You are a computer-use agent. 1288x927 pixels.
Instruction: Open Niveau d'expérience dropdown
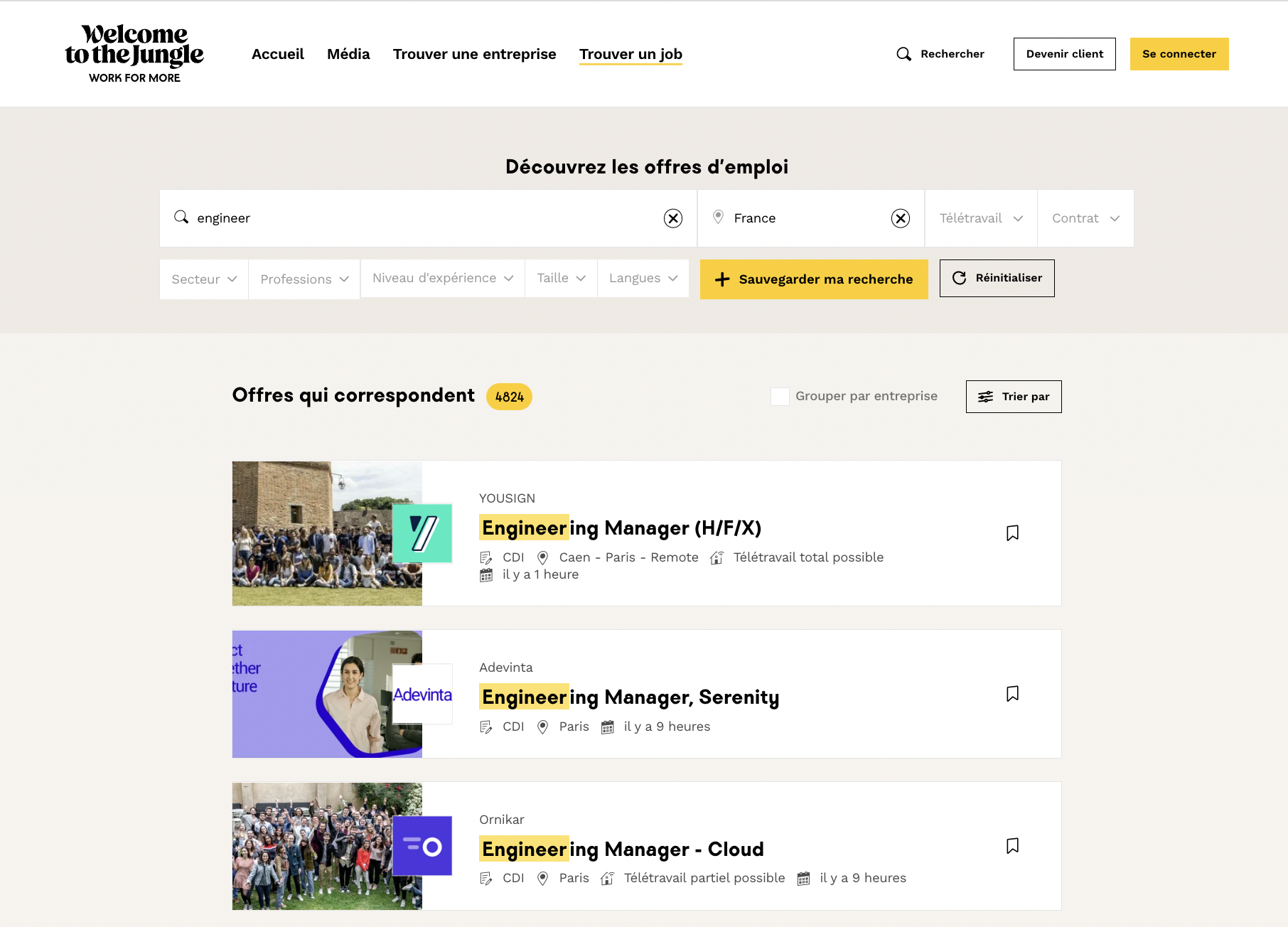point(443,278)
